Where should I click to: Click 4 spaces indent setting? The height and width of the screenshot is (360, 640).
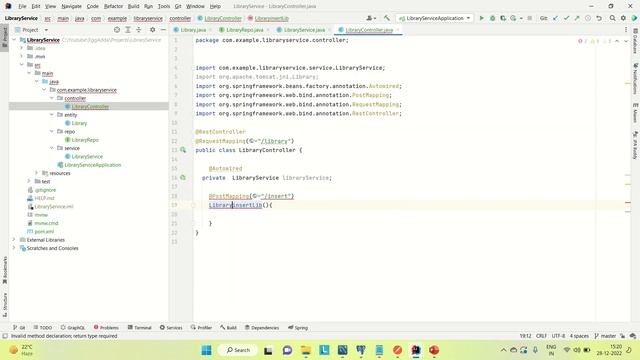click(x=579, y=336)
